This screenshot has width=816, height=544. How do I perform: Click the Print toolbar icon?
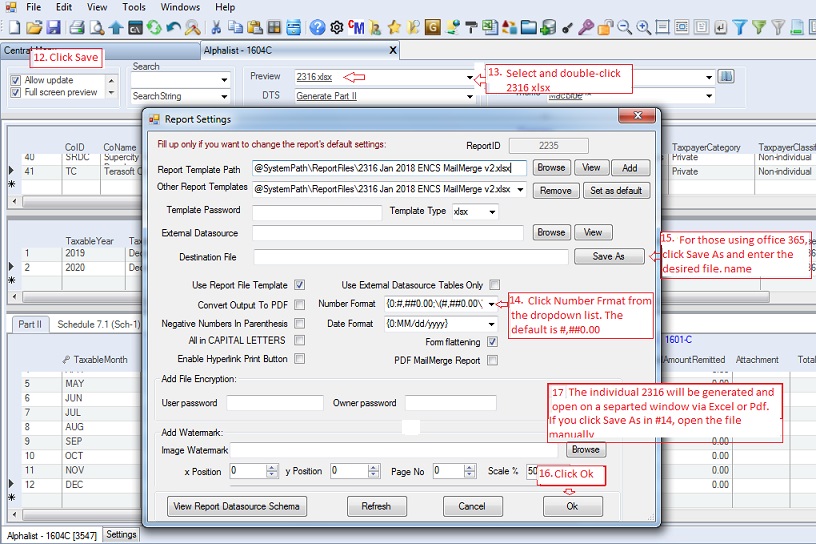click(77, 27)
